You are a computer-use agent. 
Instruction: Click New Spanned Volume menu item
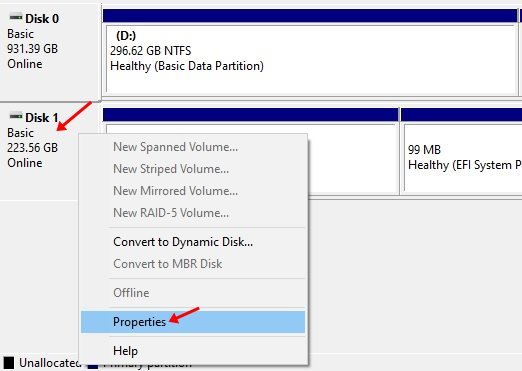click(x=193, y=147)
